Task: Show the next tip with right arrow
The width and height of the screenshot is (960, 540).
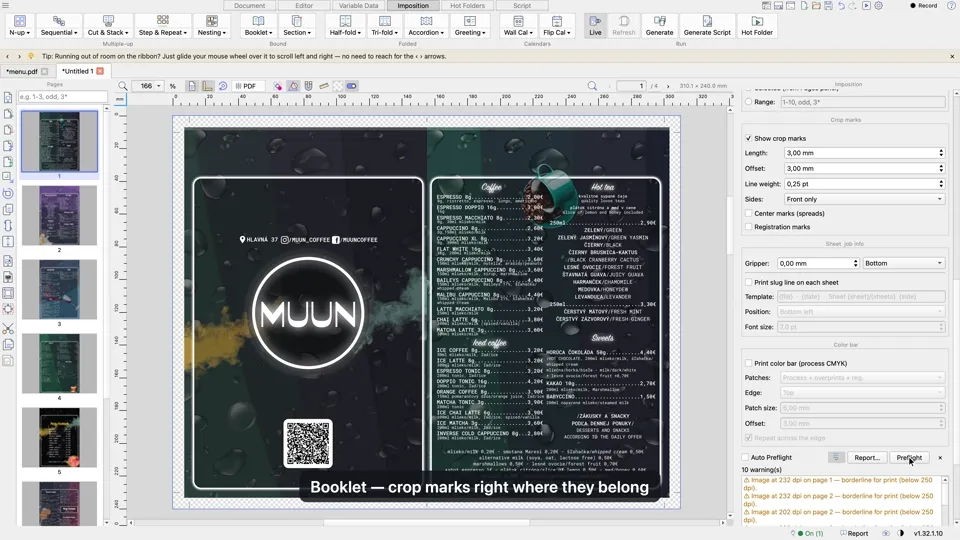Action: coord(19,56)
